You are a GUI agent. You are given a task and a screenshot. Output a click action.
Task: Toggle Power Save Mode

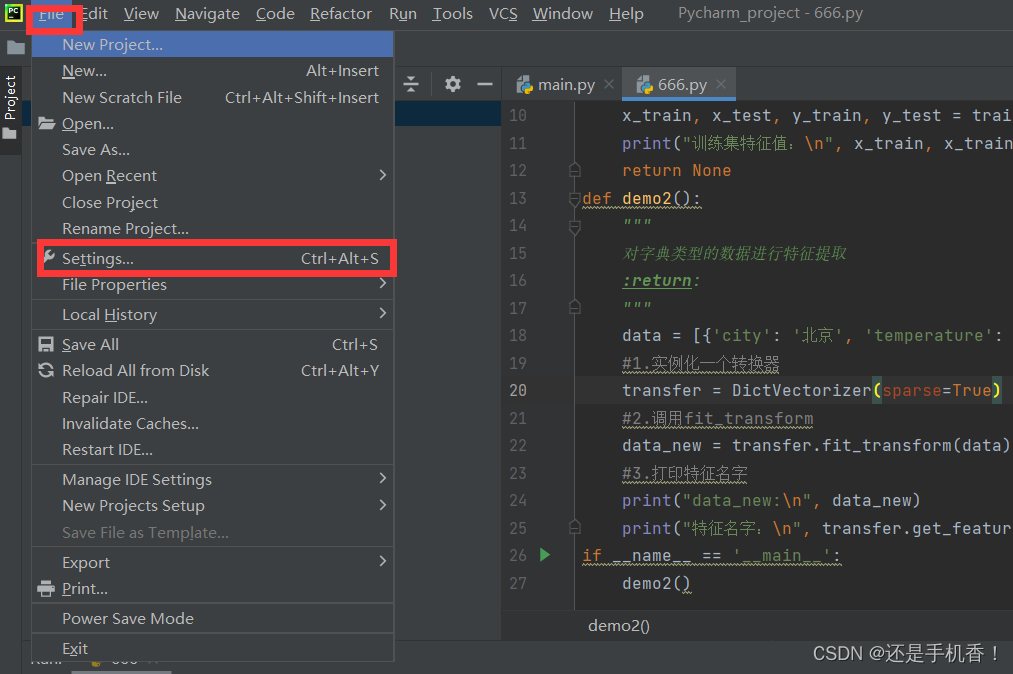coord(213,618)
